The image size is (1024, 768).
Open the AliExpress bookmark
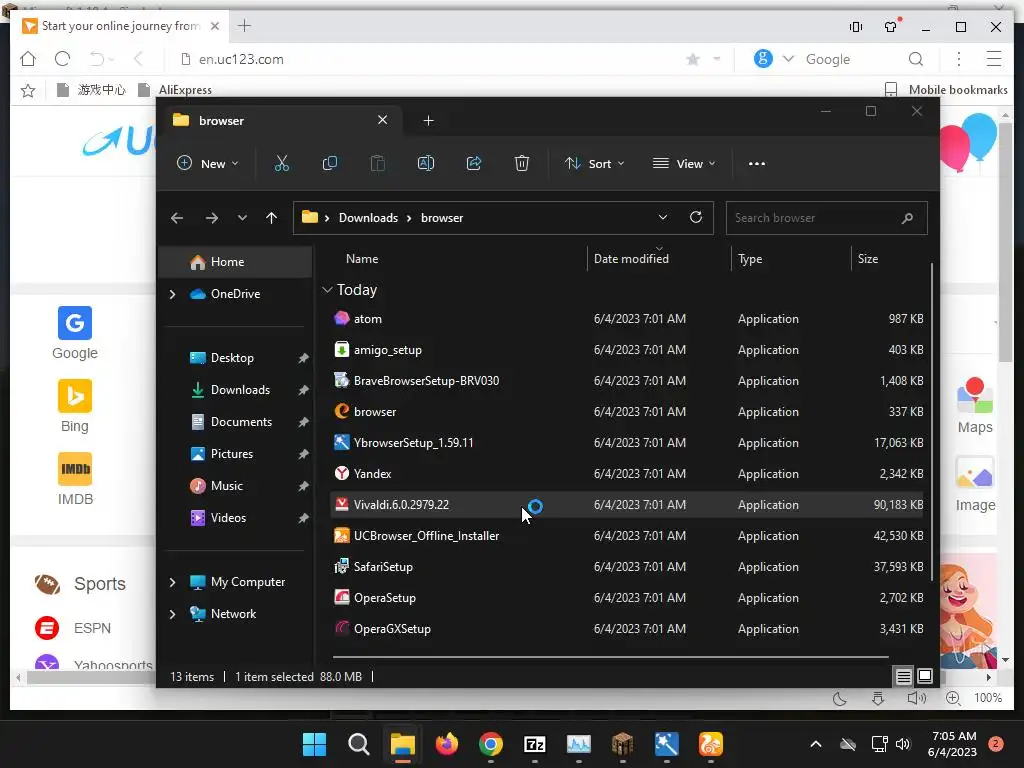pyautogui.click(x=175, y=89)
